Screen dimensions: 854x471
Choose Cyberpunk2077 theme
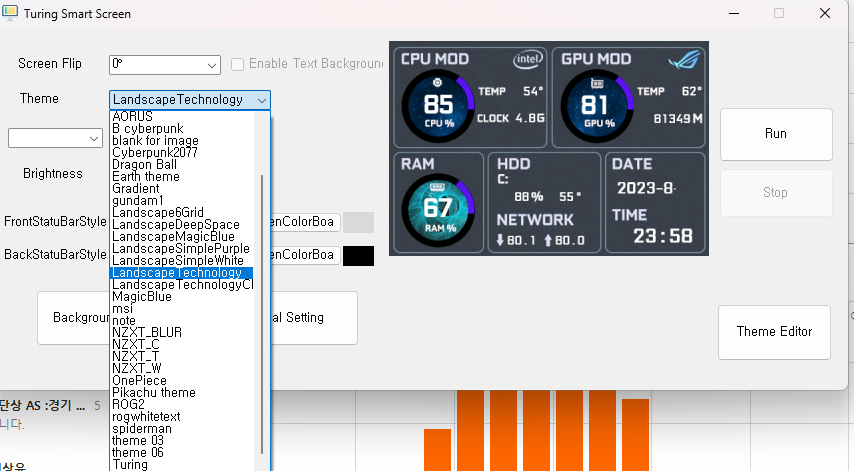coord(182,152)
